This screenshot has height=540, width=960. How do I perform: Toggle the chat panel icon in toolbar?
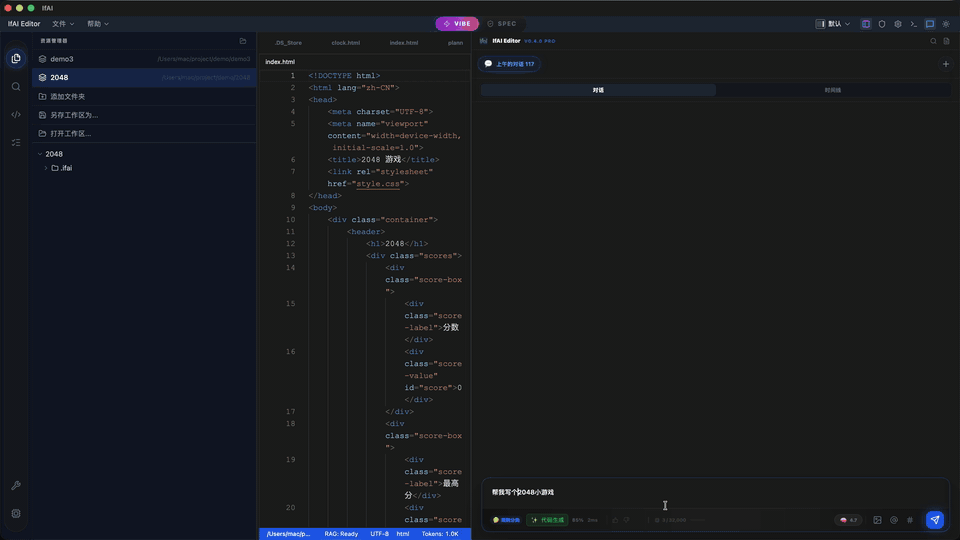(929, 24)
